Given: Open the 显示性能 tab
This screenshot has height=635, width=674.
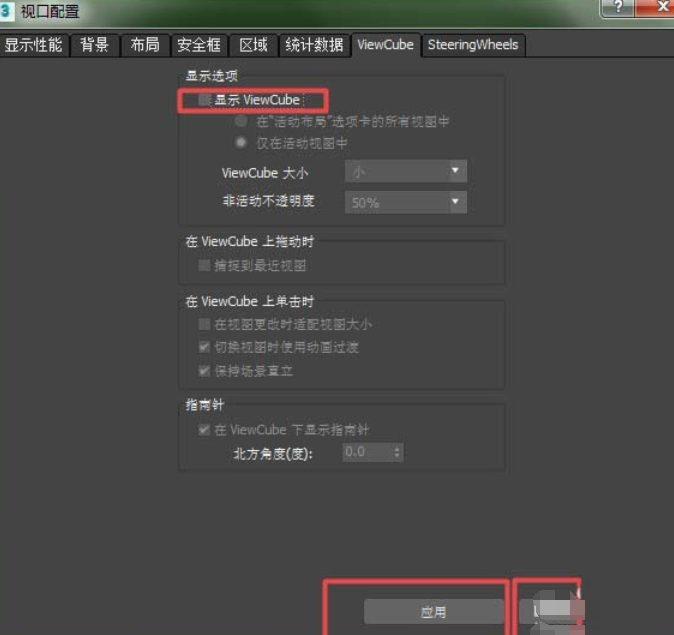Looking at the screenshot, I should [33, 45].
